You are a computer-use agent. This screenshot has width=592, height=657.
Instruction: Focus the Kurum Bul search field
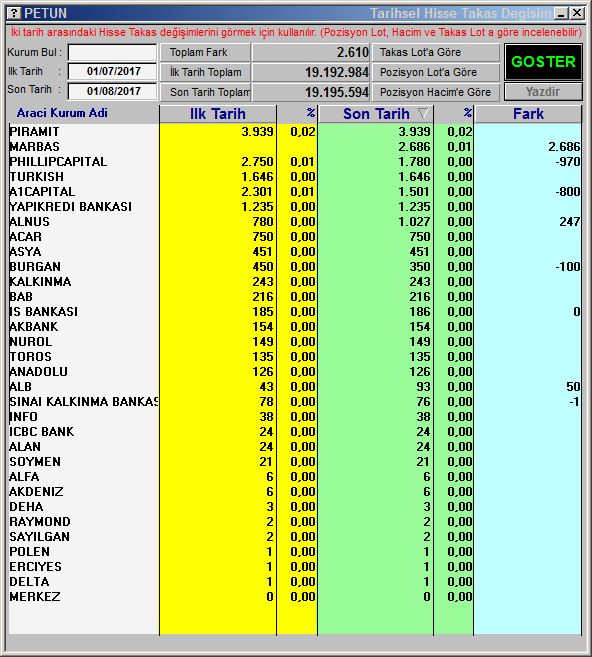(x=112, y=53)
